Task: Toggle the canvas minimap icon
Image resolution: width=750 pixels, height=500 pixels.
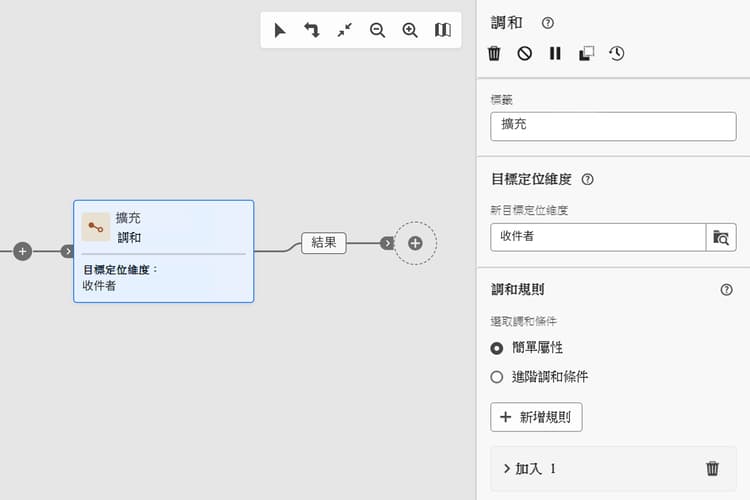Action: (x=442, y=30)
